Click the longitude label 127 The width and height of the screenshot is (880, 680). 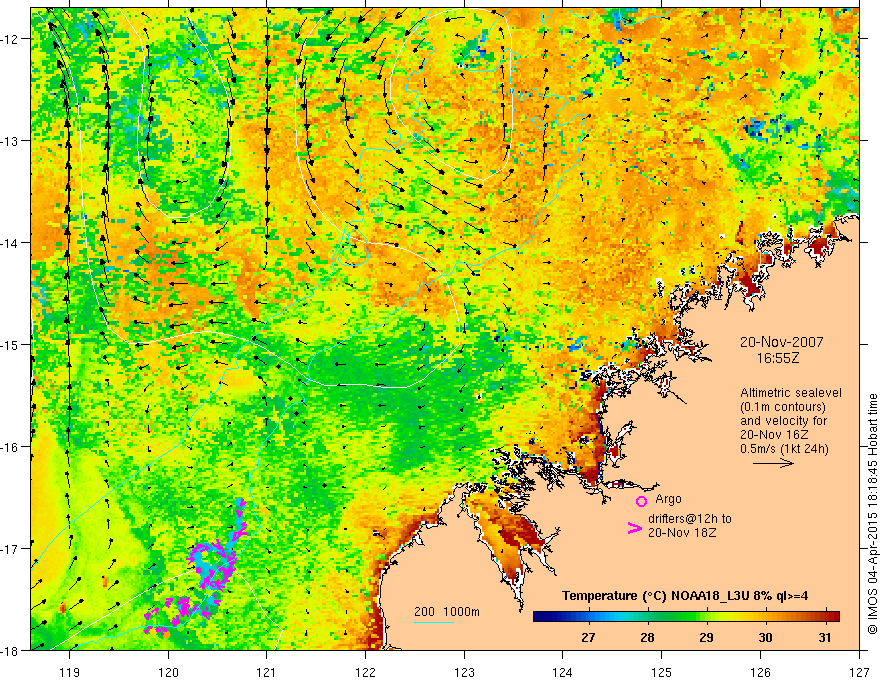coord(859,672)
